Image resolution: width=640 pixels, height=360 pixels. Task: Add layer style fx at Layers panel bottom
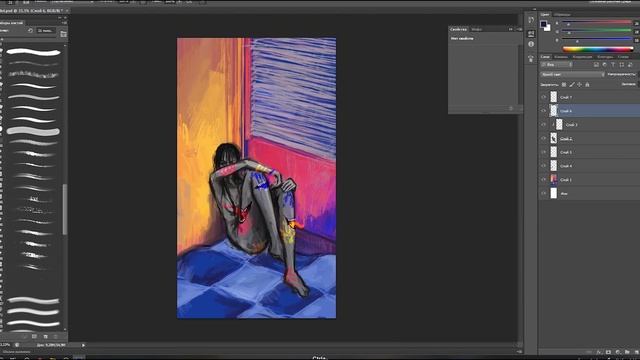point(599,352)
